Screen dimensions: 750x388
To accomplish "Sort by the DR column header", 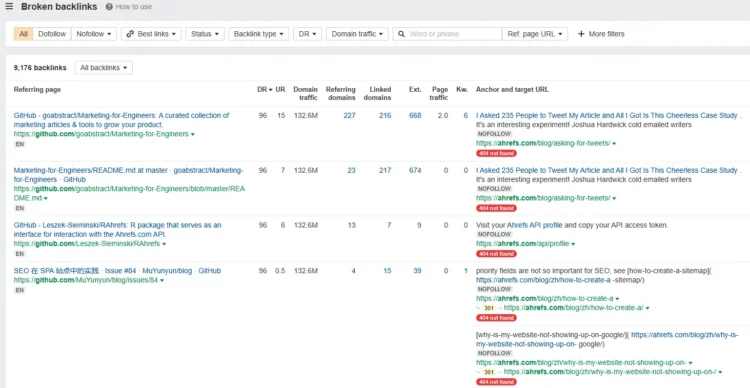I will (265, 89).
